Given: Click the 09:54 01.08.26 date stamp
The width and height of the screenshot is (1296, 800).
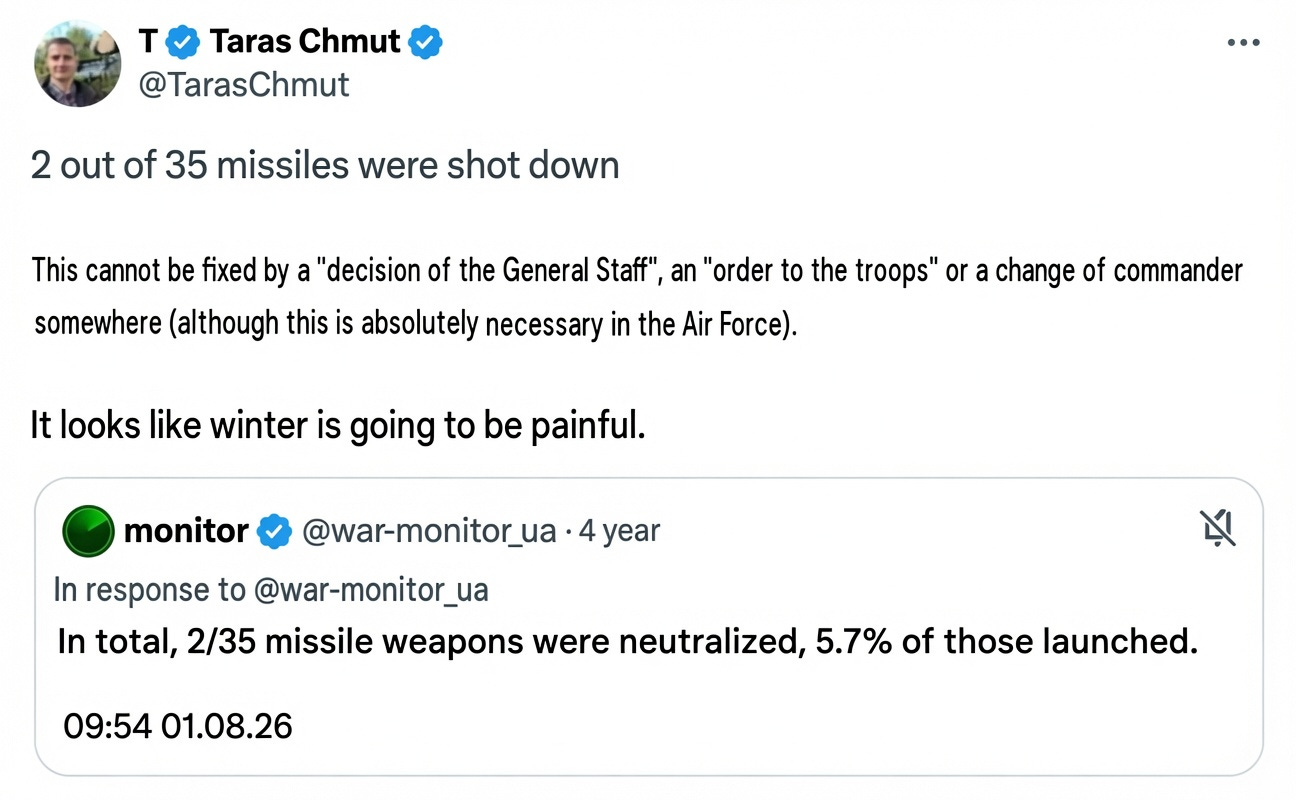Looking at the screenshot, I should (x=178, y=725).
